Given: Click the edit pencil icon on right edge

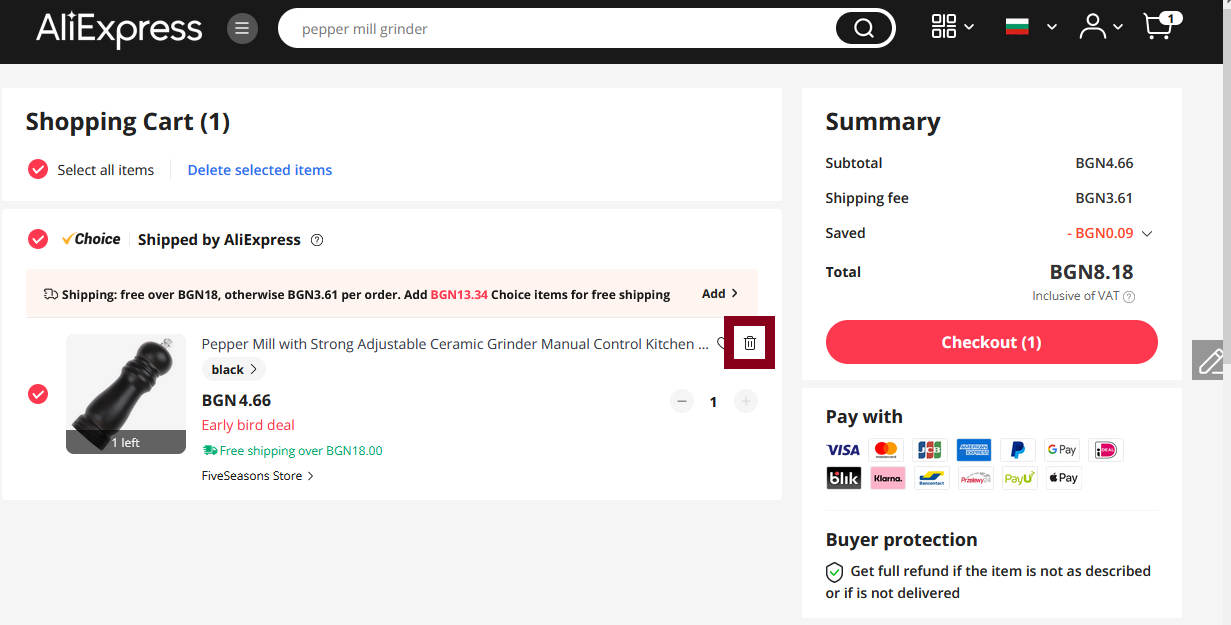Looking at the screenshot, I should tap(1210, 360).
